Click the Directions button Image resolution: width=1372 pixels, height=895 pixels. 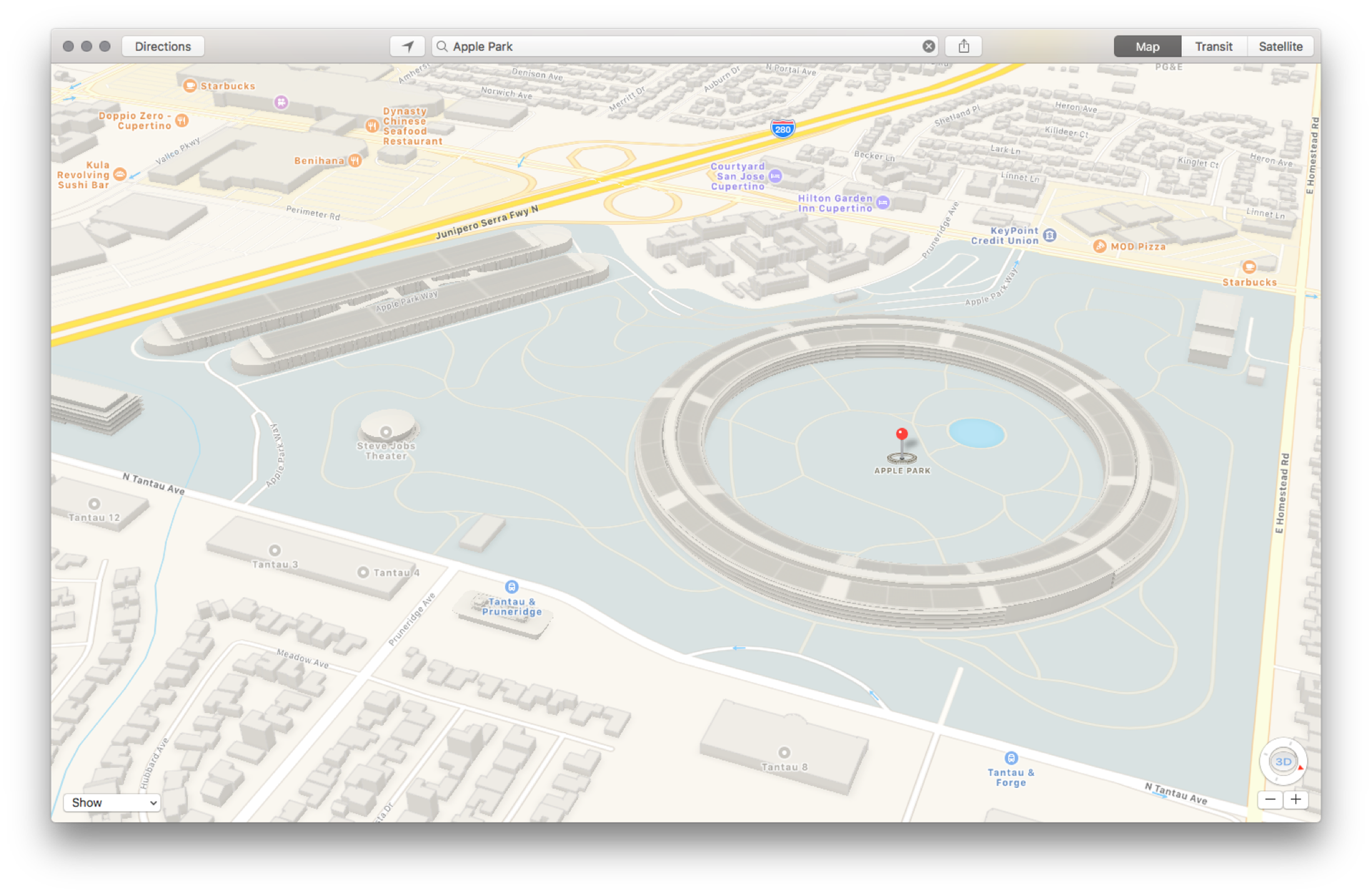click(x=163, y=46)
